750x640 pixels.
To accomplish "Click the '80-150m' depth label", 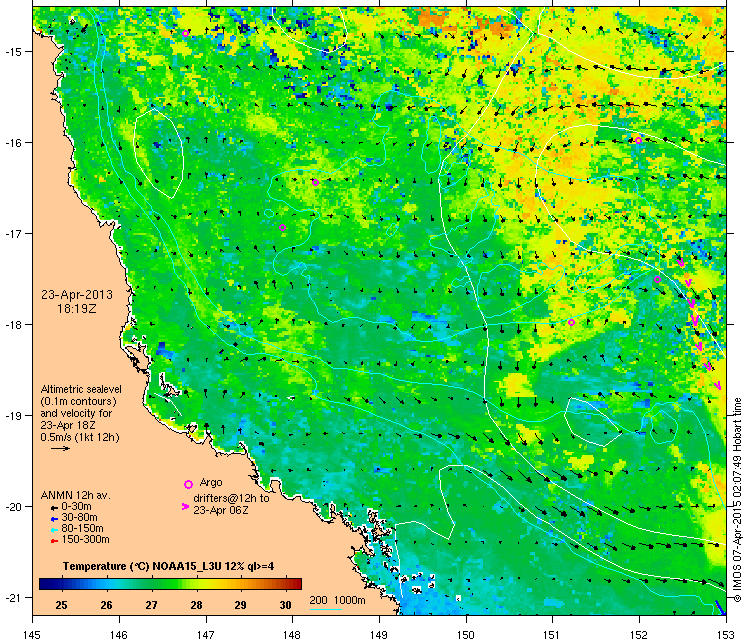I will pos(82,529).
